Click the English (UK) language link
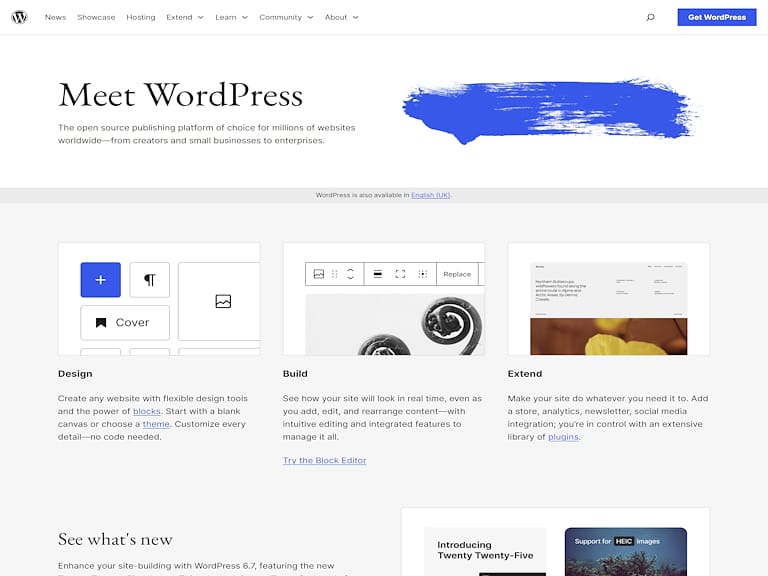The height and width of the screenshot is (576, 768). [x=430, y=195]
